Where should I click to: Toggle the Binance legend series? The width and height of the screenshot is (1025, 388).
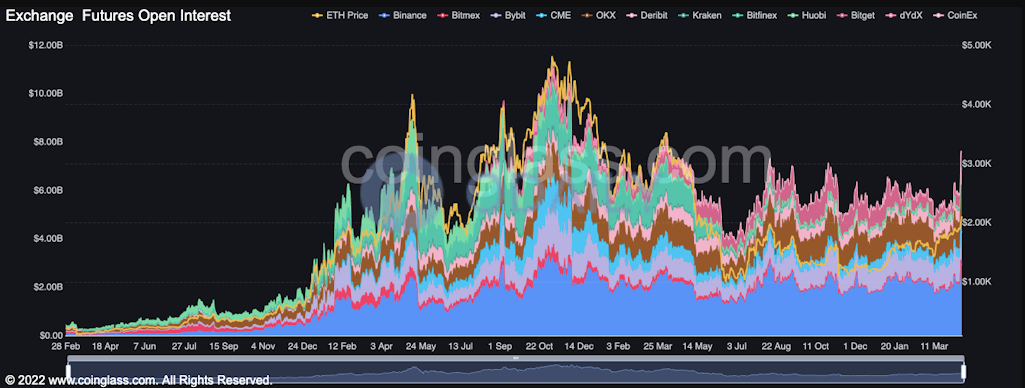pyautogui.click(x=402, y=15)
